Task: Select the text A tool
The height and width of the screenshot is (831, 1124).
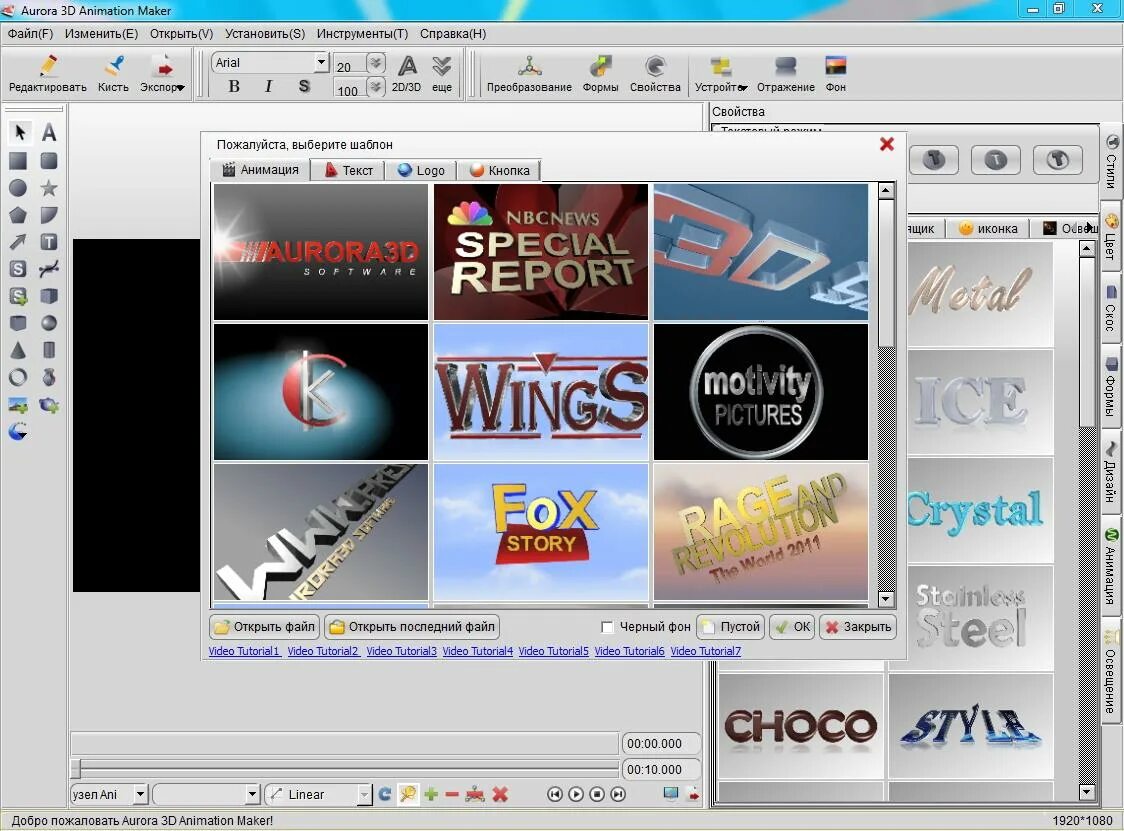Action: coord(49,132)
